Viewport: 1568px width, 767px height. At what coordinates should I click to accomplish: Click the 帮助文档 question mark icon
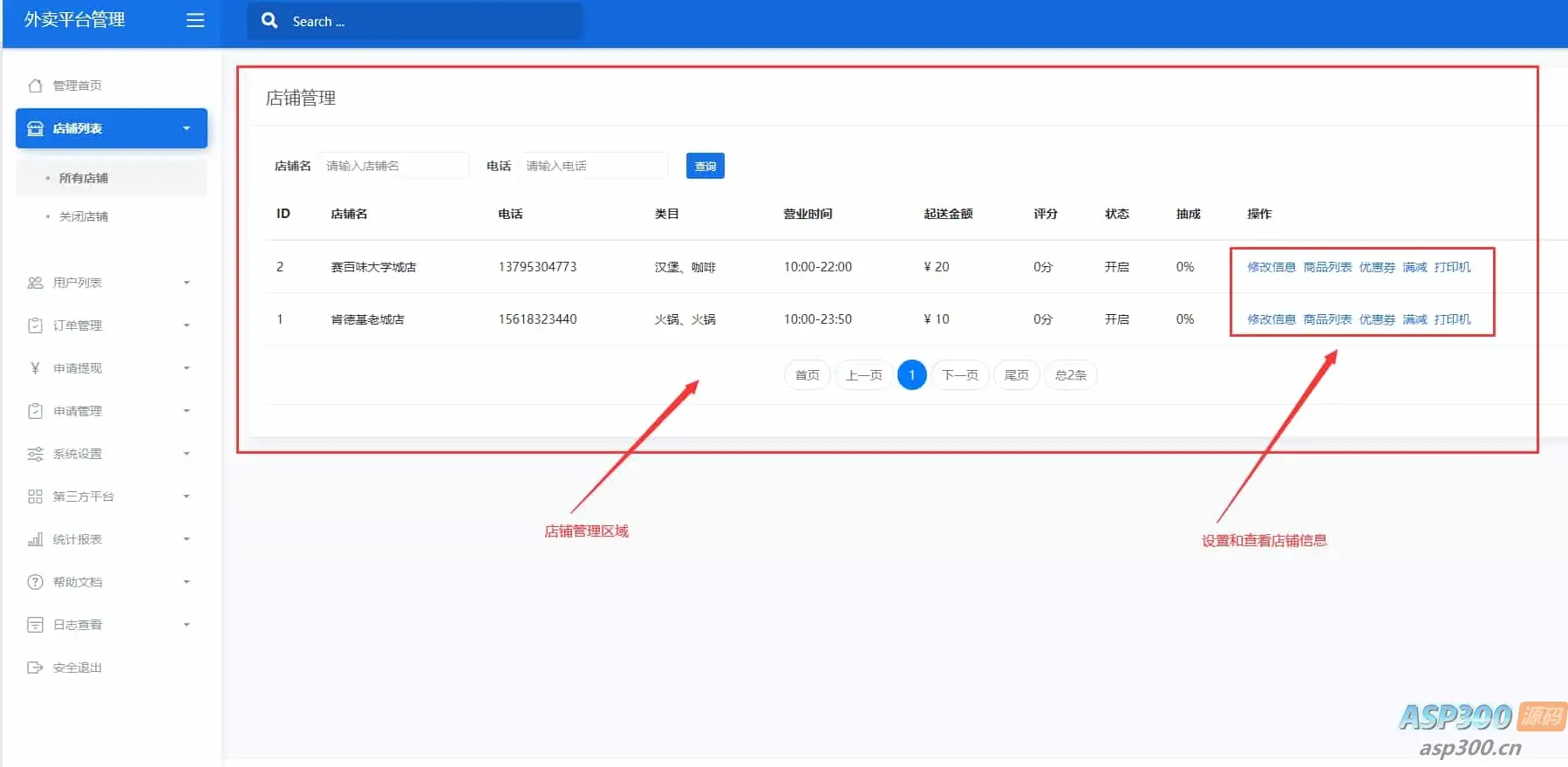[35, 582]
